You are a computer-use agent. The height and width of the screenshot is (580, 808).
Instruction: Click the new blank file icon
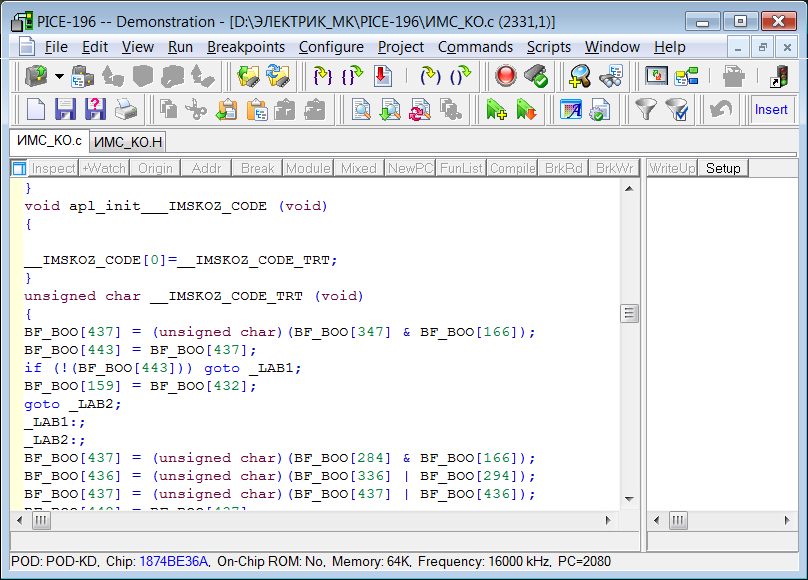(36, 109)
